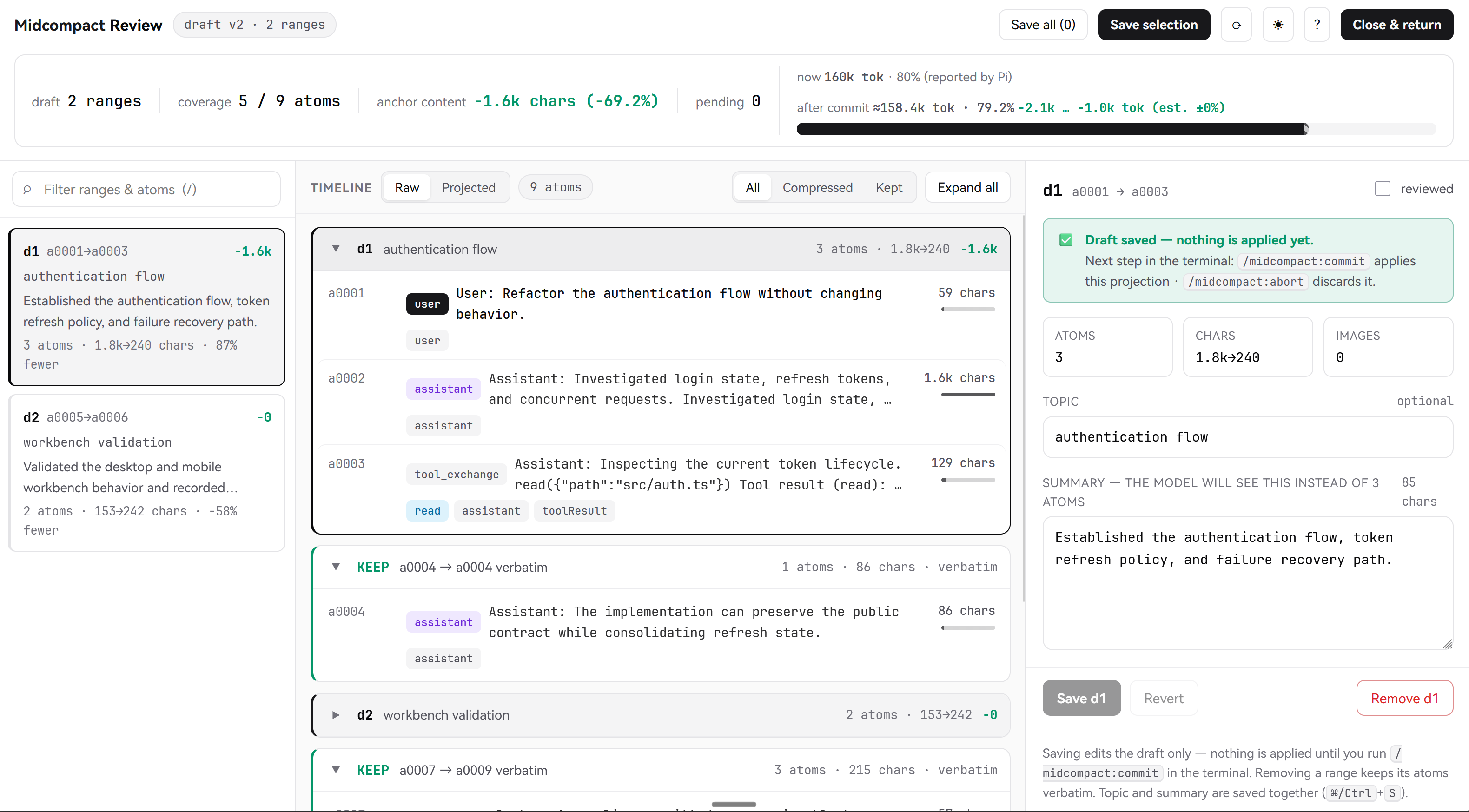Focus the Filter ranges & atoms field
The width and height of the screenshot is (1469, 812).
146,189
